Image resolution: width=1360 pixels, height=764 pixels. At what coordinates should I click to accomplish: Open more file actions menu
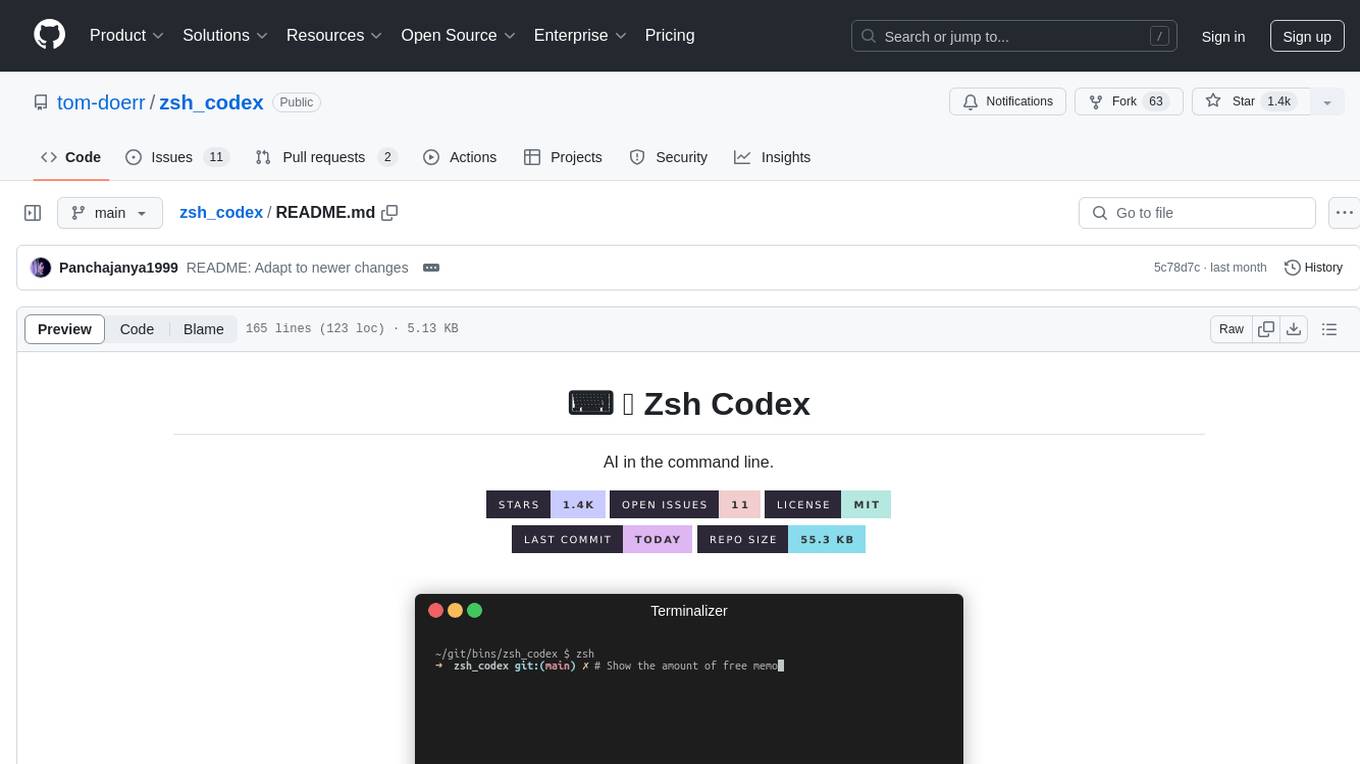(x=1344, y=213)
